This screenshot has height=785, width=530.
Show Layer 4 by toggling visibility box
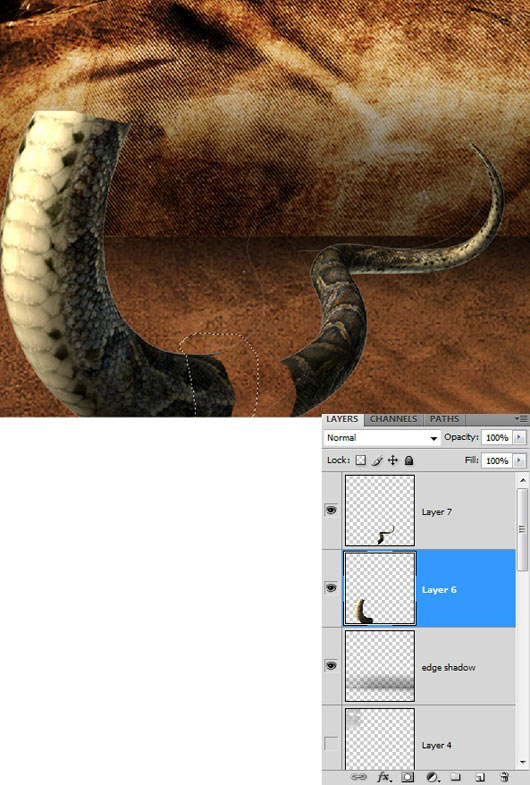[331, 744]
